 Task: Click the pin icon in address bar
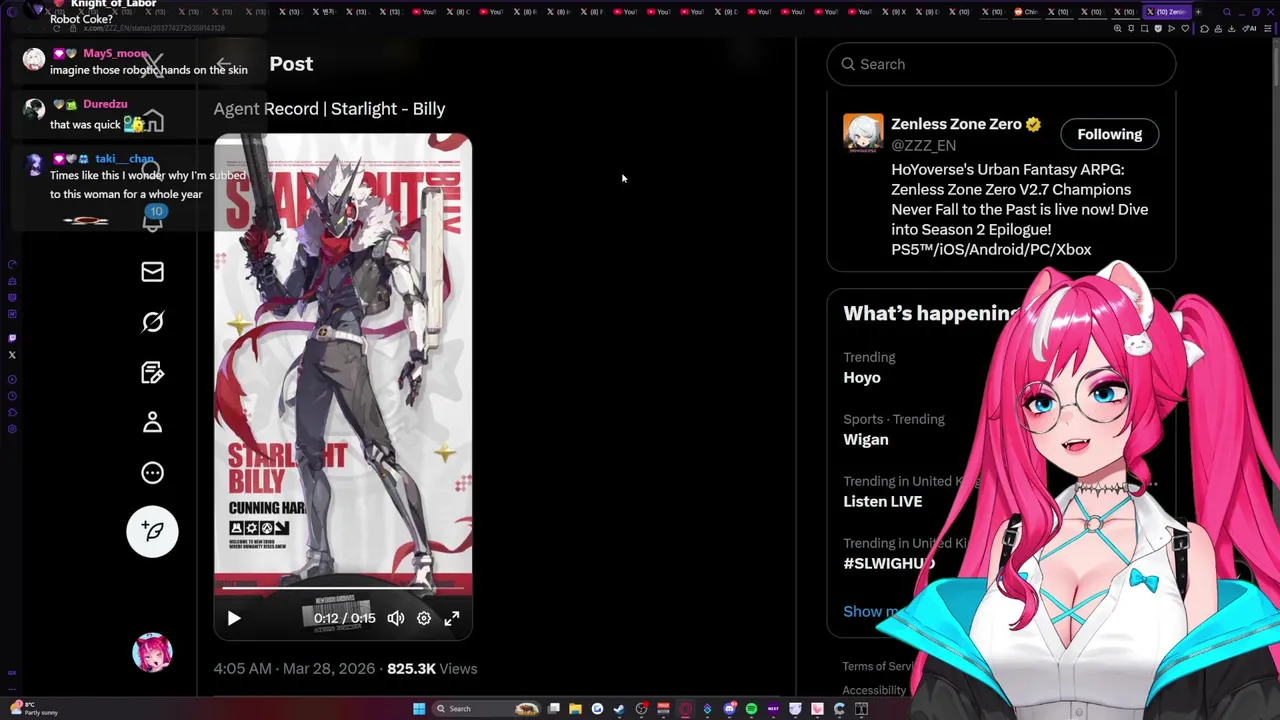tap(1131, 29)
